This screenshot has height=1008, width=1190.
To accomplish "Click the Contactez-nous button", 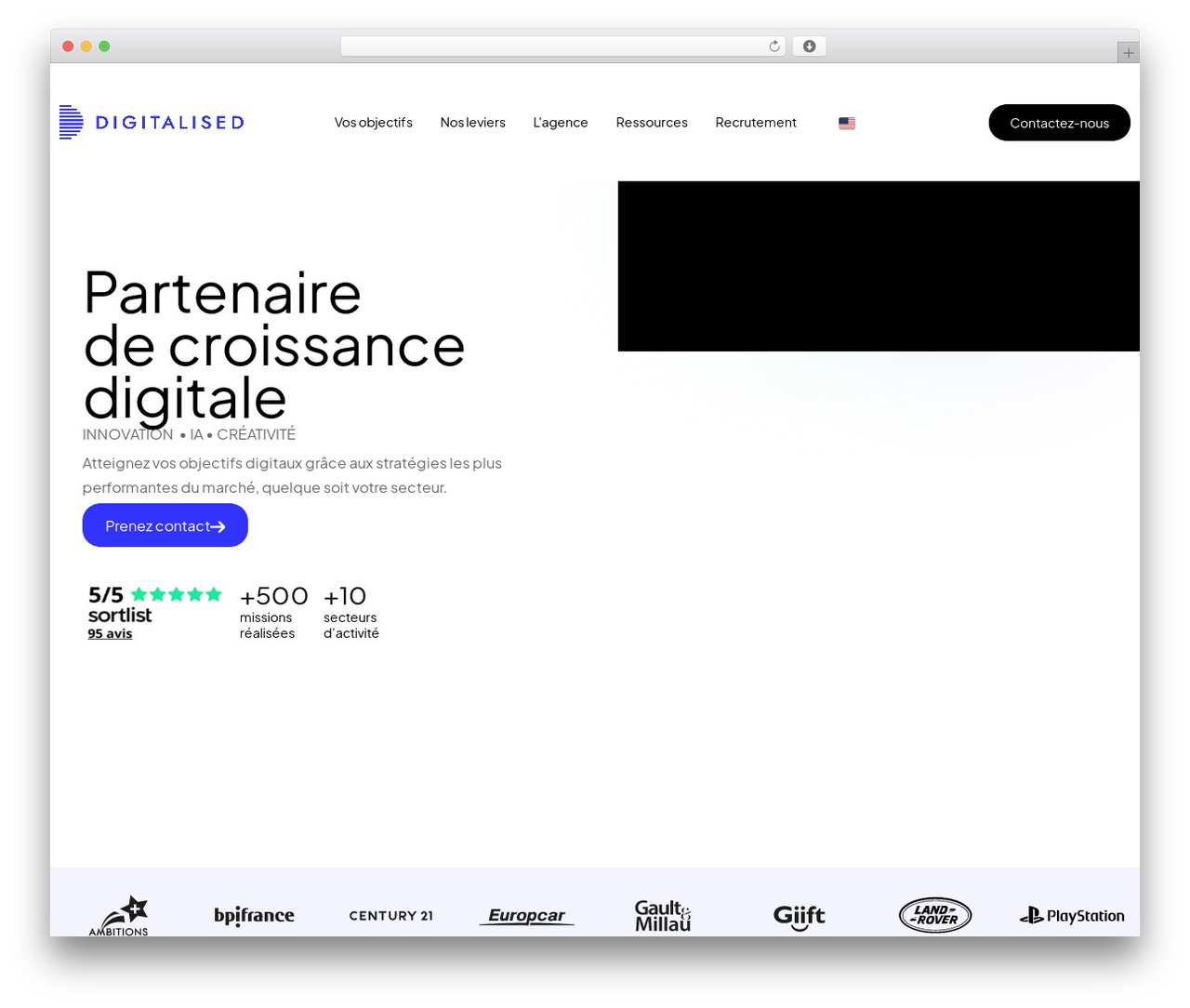I will pyautogui.click(x=1059, y=123).
